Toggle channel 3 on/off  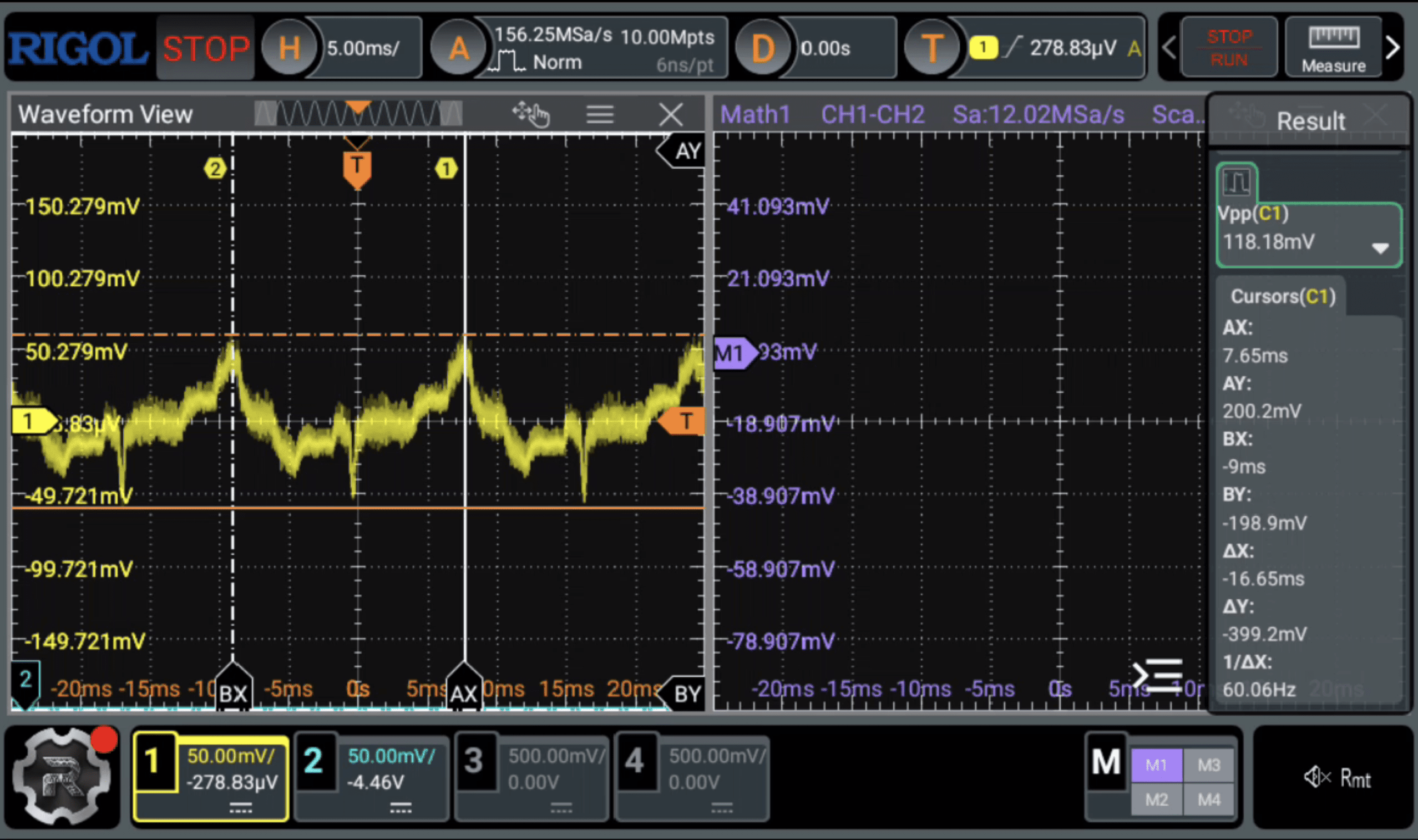coord(475,761)
